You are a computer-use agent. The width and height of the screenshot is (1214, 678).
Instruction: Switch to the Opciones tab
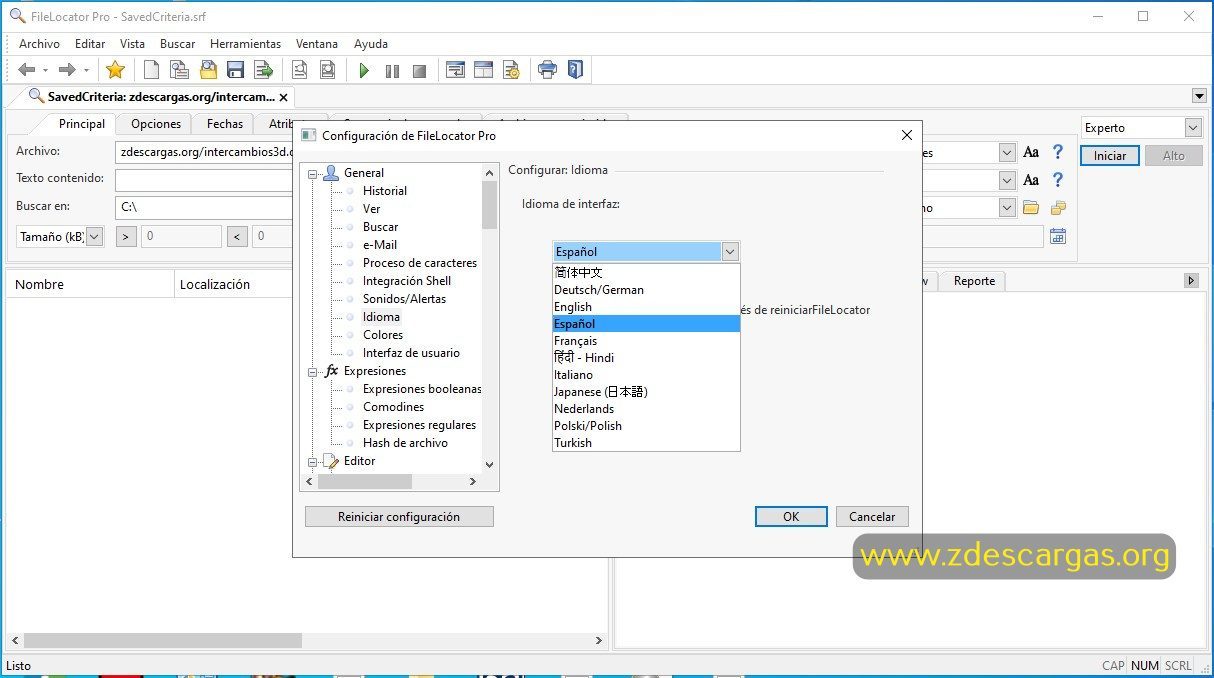(x=156, y=124)
